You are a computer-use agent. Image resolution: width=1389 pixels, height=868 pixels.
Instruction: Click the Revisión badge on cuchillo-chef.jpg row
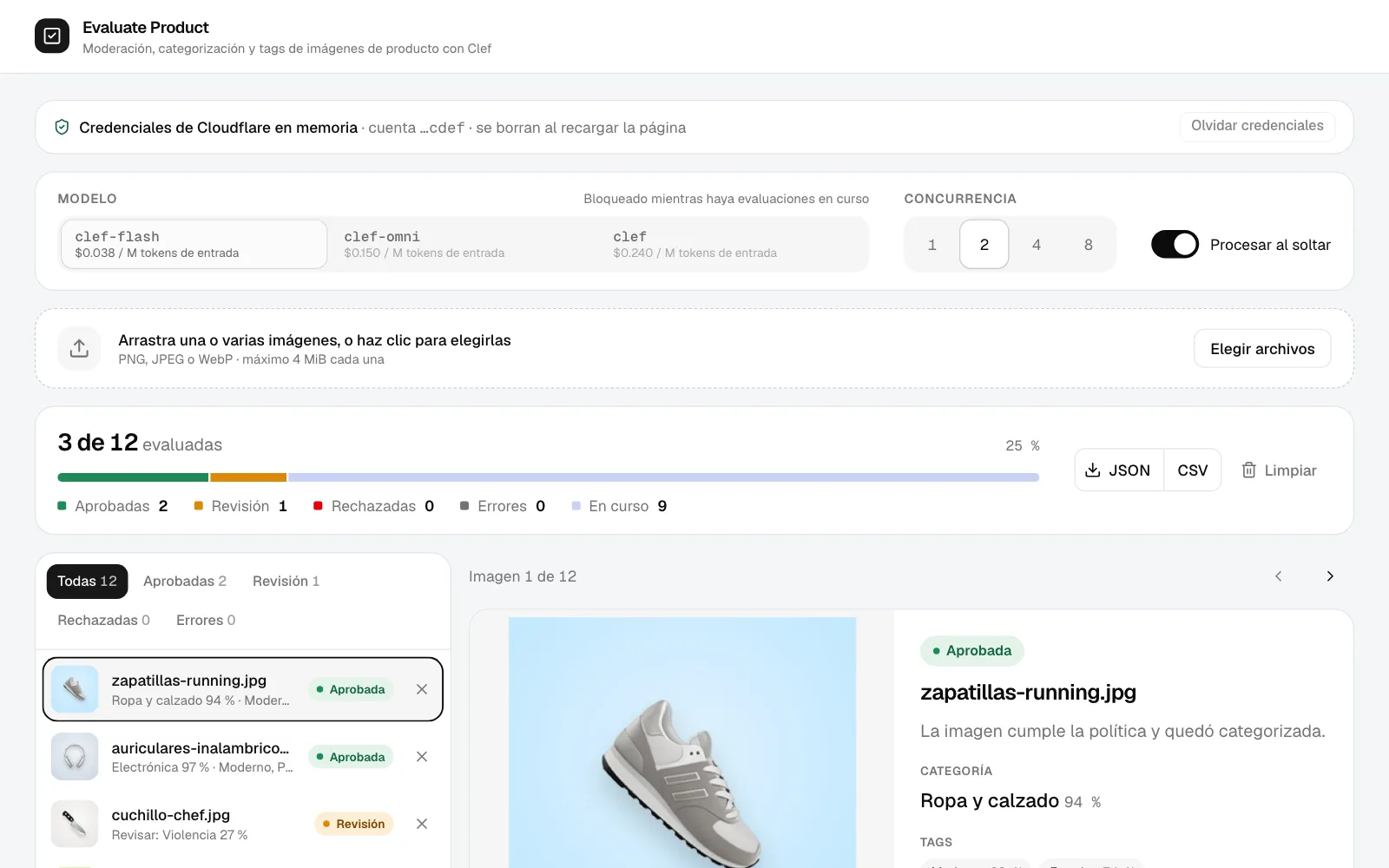354,824
